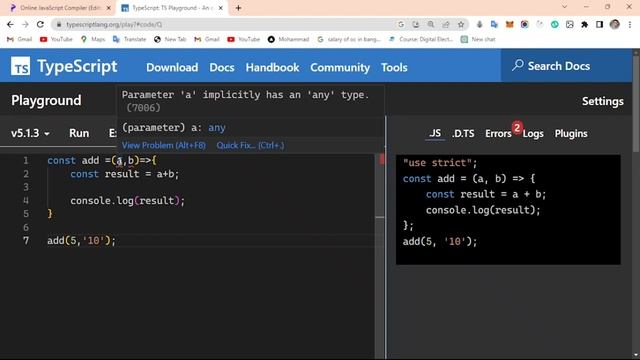
Task: Click the TypeScript TS logo icon
Action: 20,67
